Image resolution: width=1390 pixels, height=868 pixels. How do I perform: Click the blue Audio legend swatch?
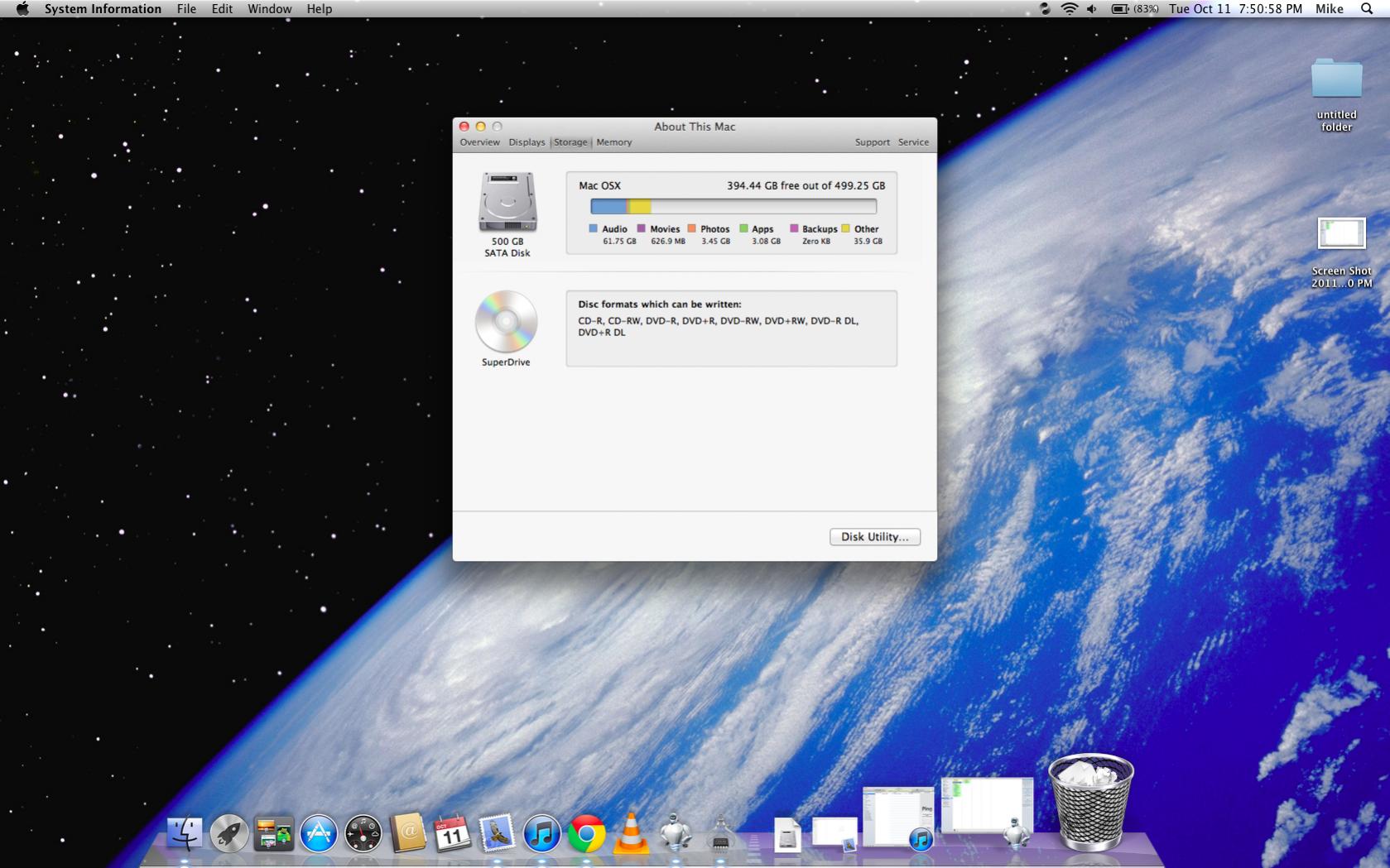[593, 228]
